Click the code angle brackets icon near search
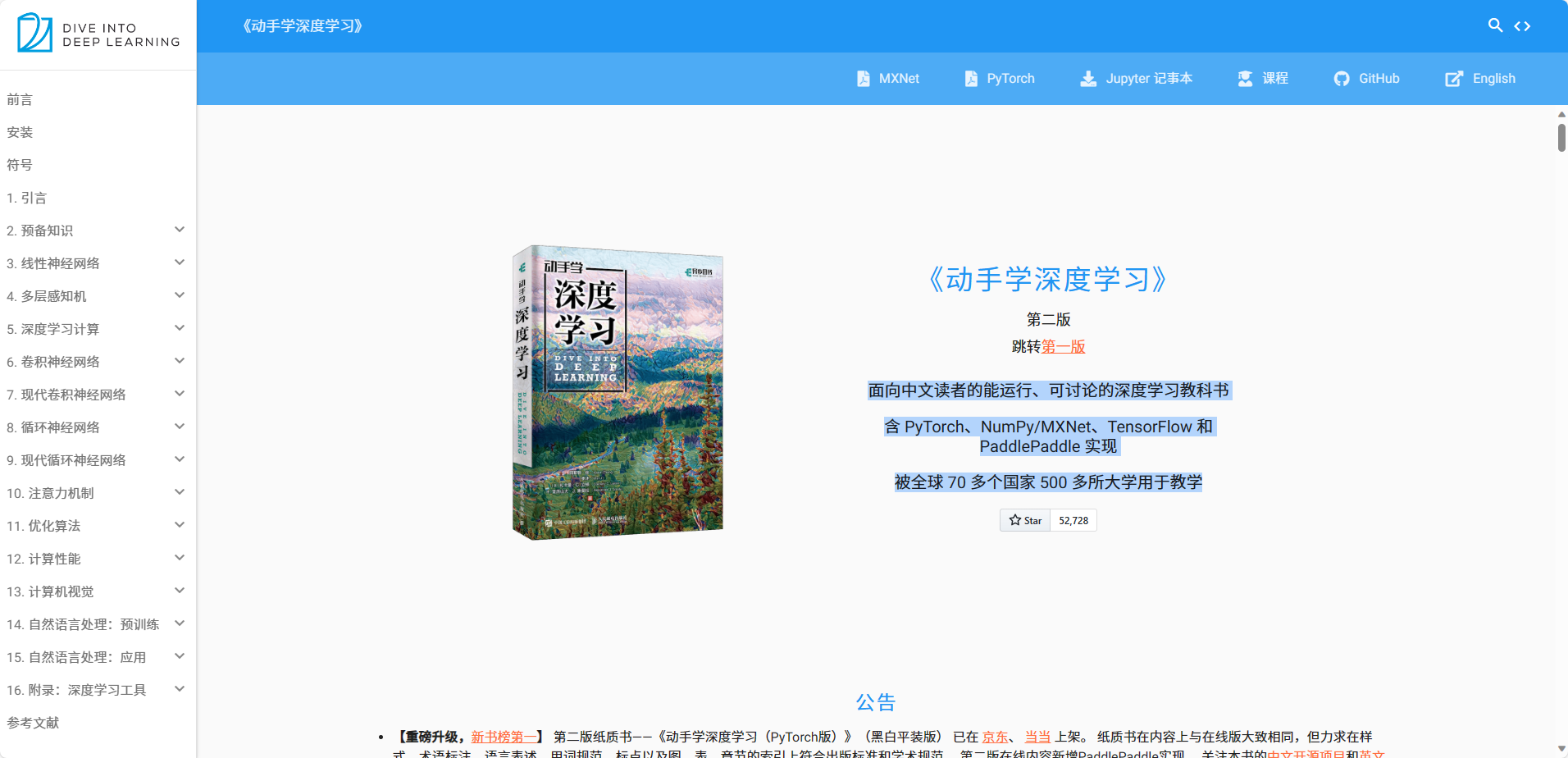The width and height of the screenshot is (1568, 758). pyautogui.click(x=1524, y=25)
